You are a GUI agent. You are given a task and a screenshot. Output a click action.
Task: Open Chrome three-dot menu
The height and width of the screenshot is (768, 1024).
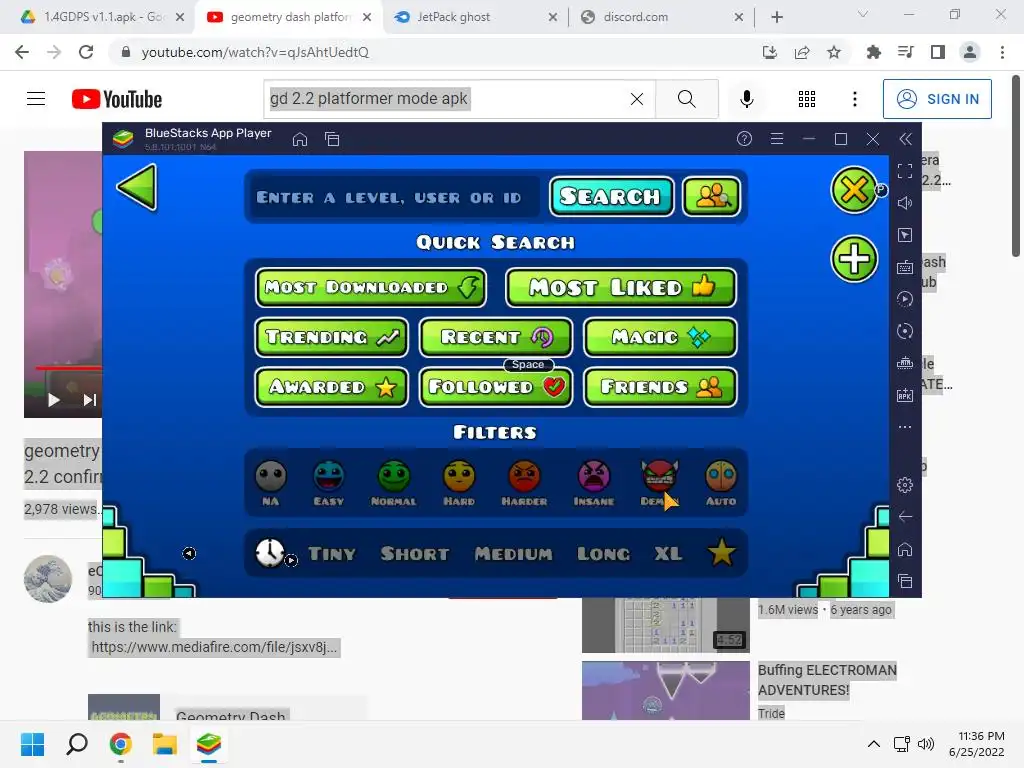point(1002,52)
